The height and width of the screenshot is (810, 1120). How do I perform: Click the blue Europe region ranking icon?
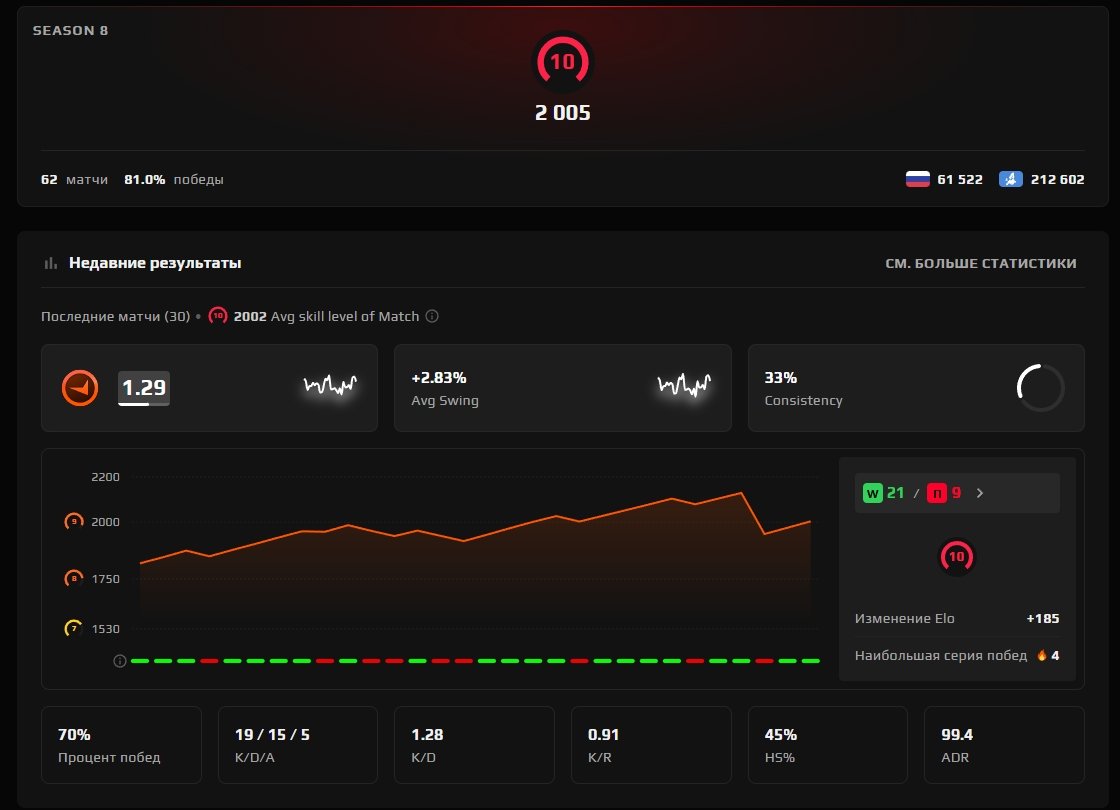[x=1010, y=179]
